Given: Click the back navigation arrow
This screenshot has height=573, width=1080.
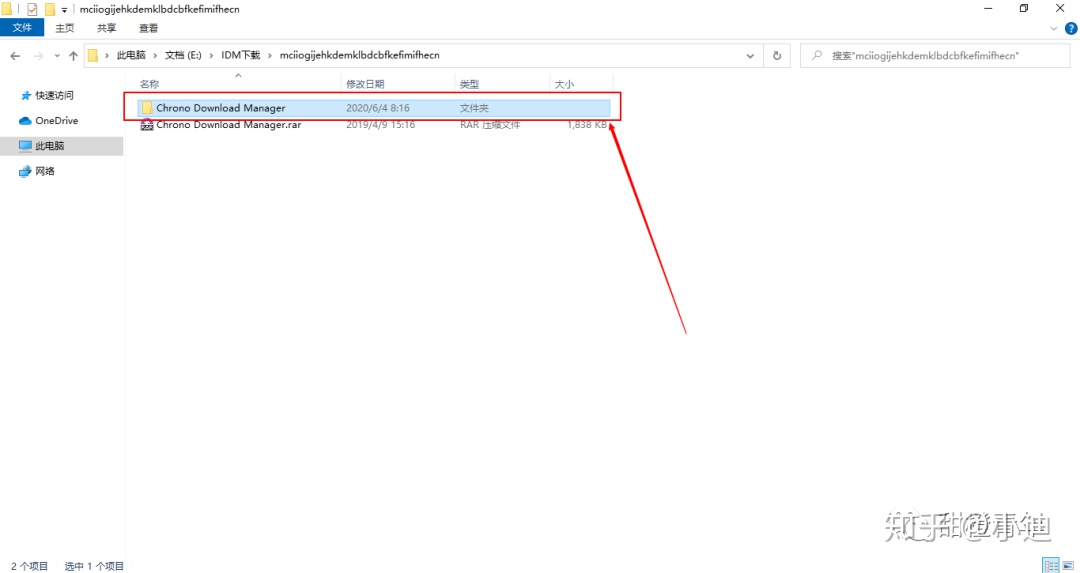Looking at the screenshot, I should point(15,56).
